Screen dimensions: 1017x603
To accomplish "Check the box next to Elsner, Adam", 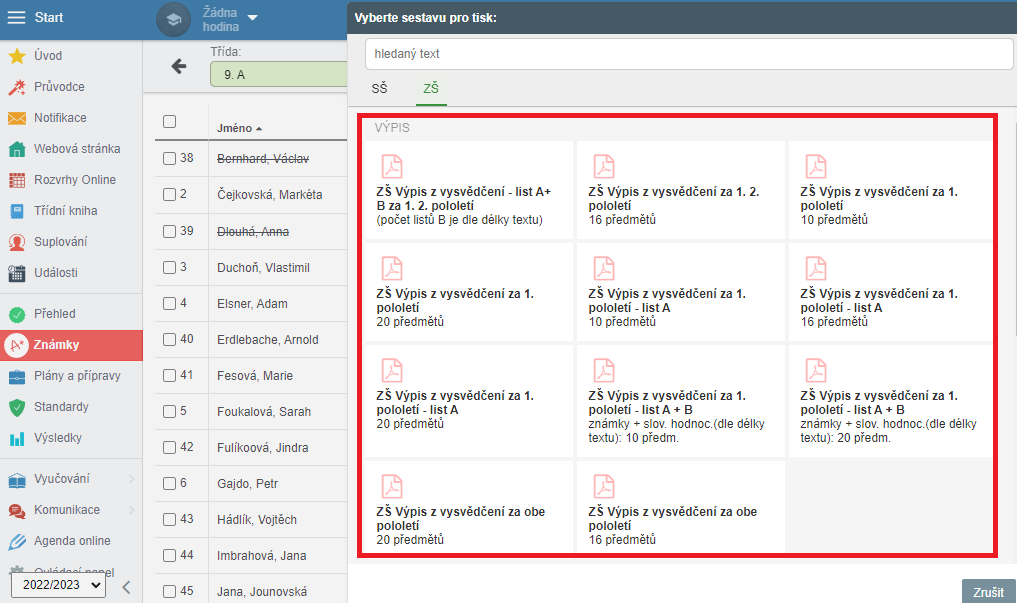I will pyautogui.click(x=169, y=303).
